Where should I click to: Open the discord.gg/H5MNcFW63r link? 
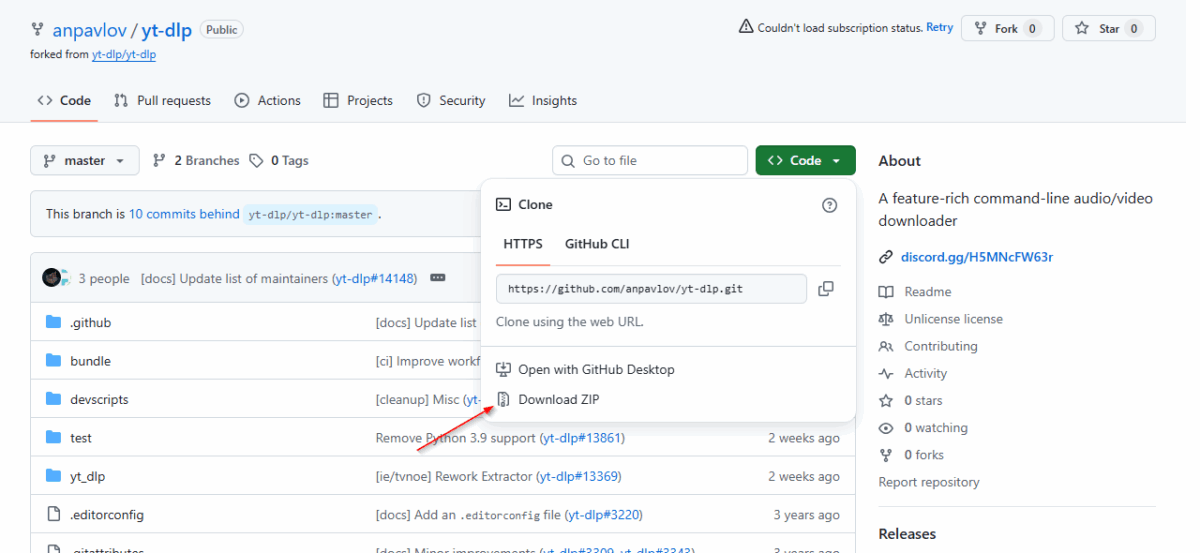(976, 257)
